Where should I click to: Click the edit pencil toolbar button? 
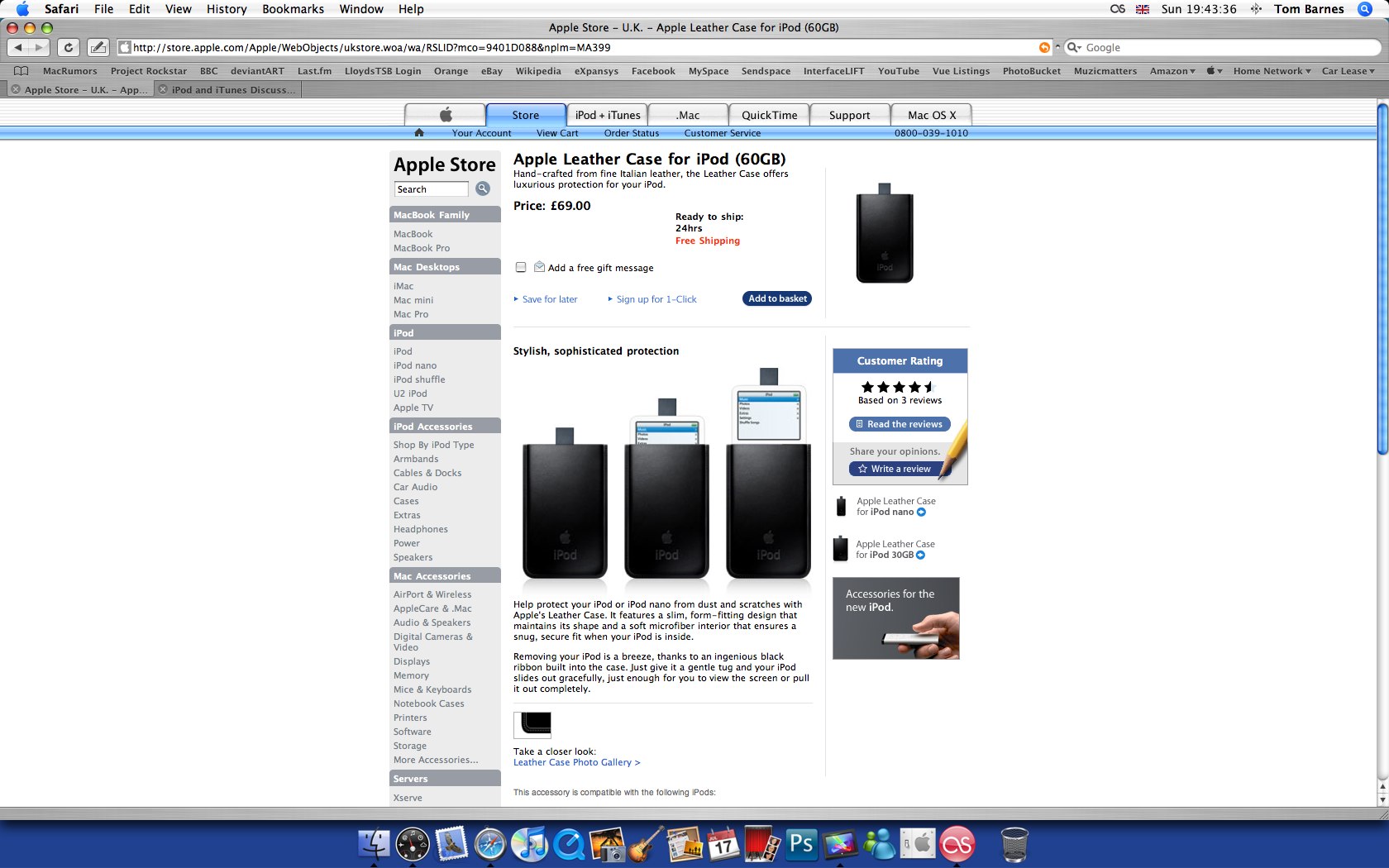[x=98, y=47]
